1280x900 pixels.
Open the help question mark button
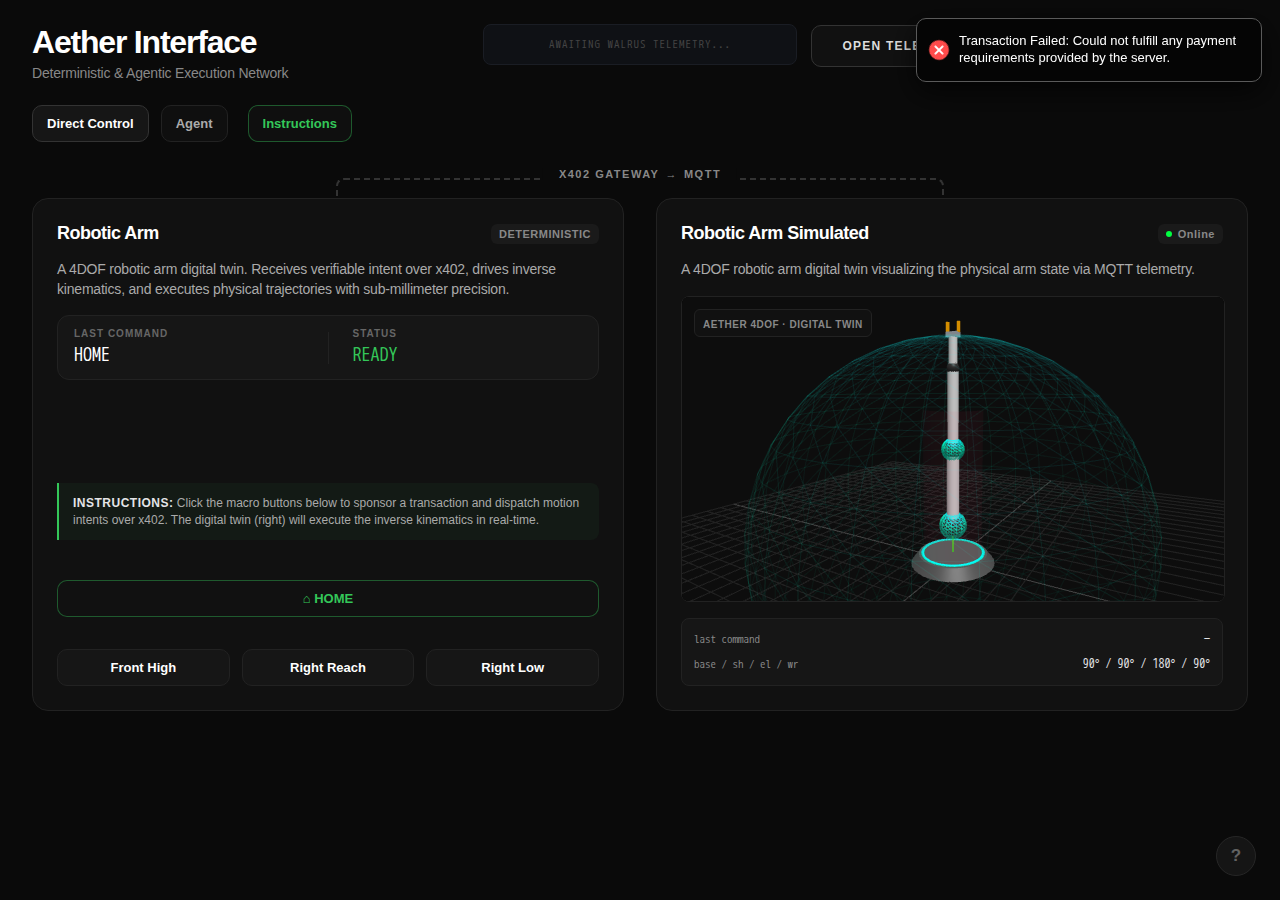click(1236, 856)
